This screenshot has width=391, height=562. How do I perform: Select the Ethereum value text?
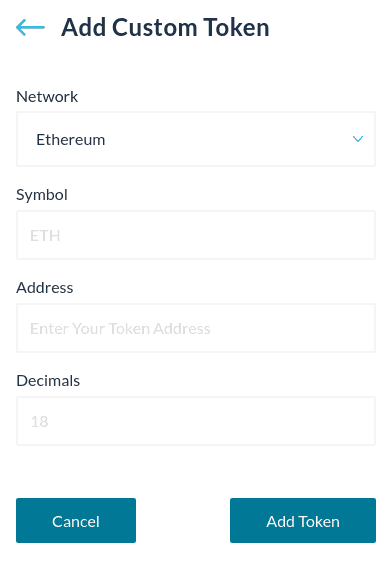[71, 139]
